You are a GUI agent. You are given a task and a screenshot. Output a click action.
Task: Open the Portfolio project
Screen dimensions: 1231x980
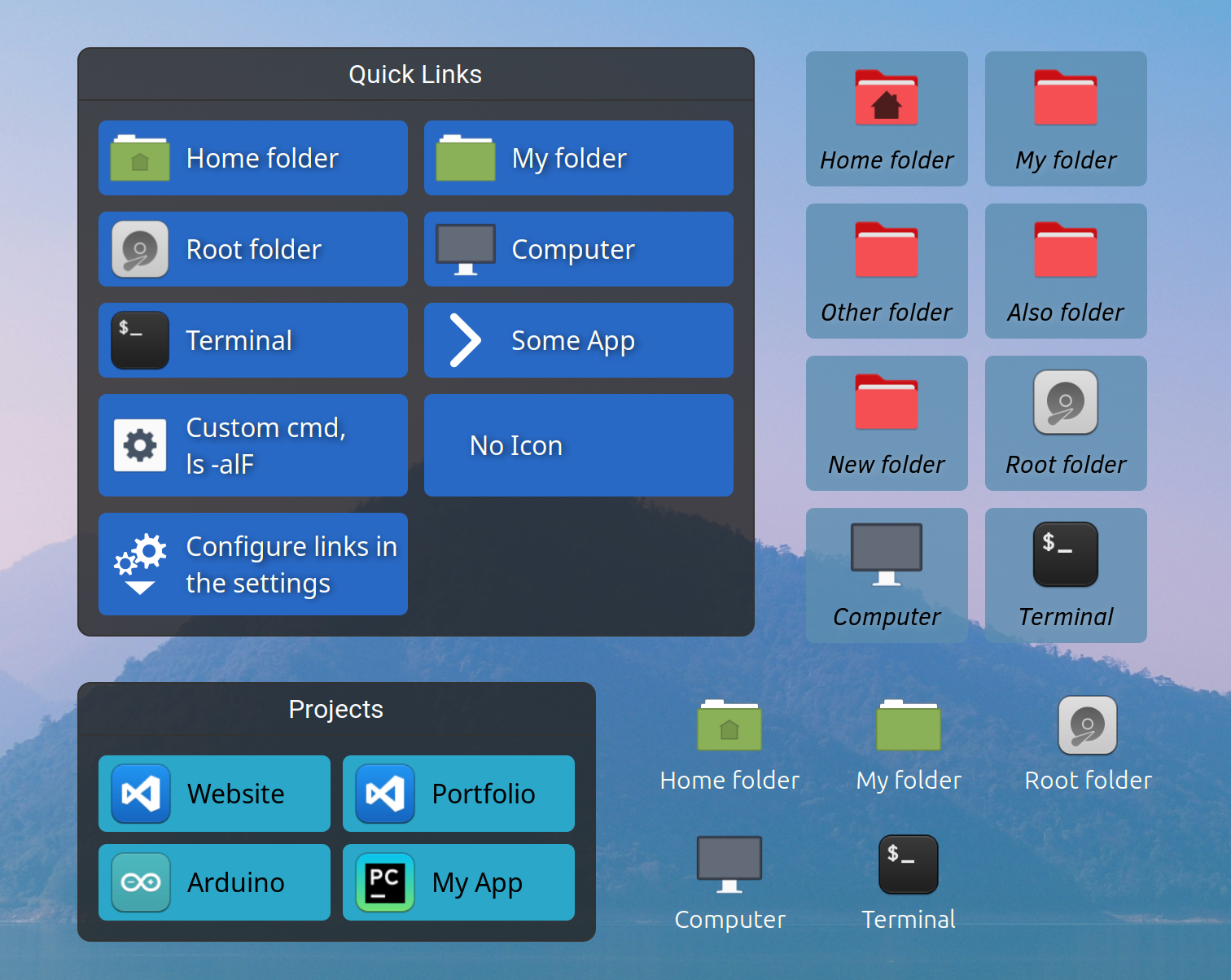point(458,794)
